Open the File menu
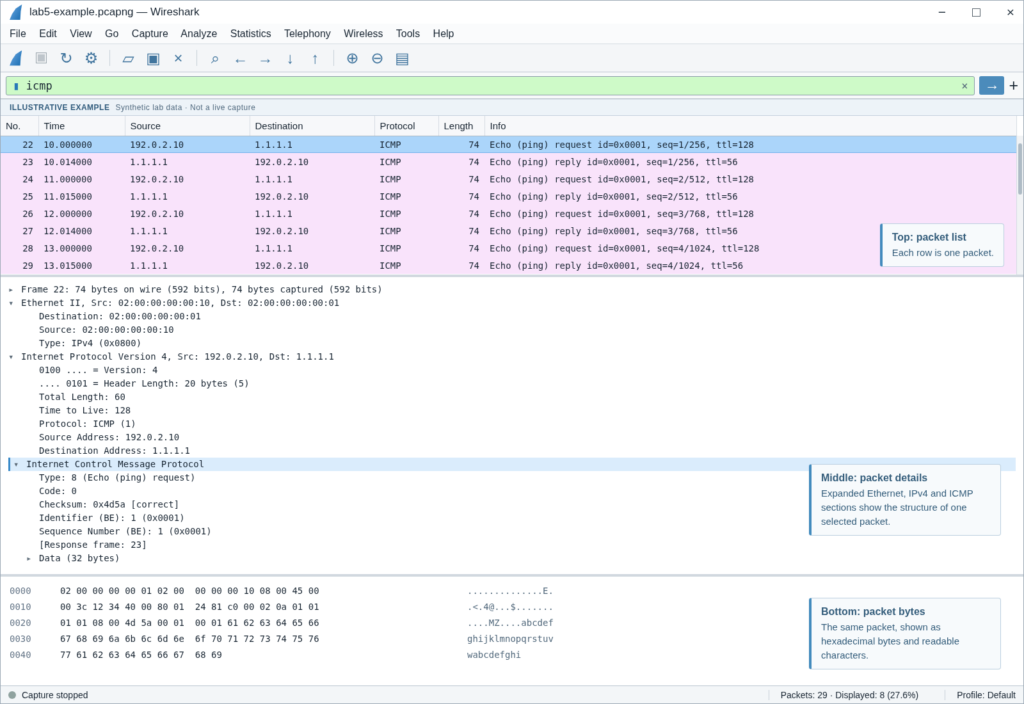Image resolution: width=1024 pixels, height=704 pixels. coord(18,33)
